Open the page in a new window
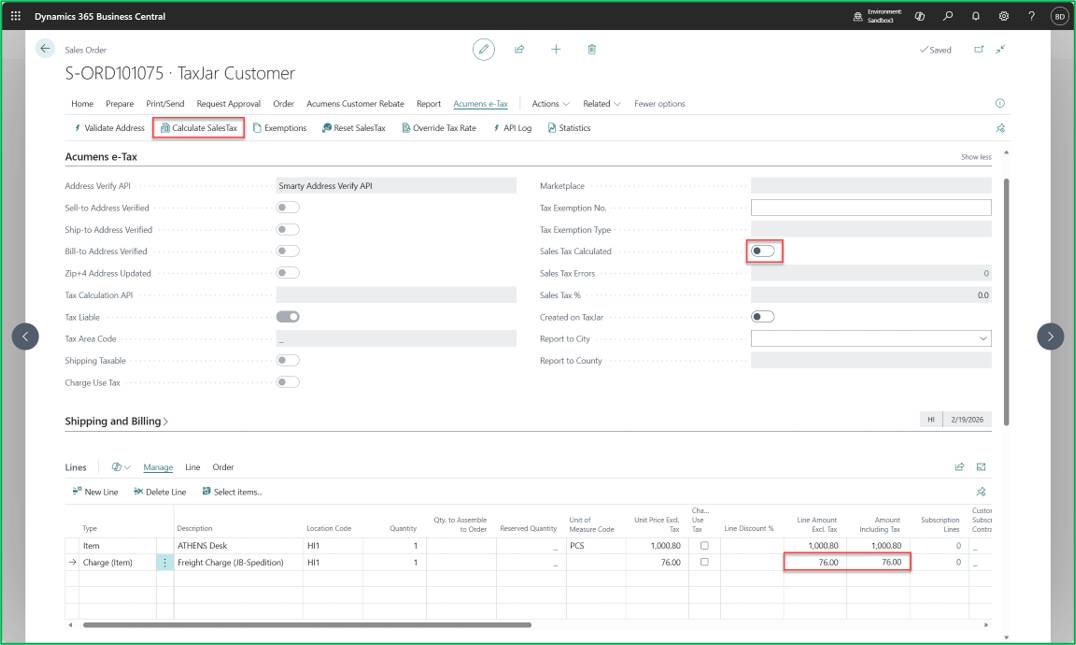This screenshot has height=645, width=1076. point(979,49)
